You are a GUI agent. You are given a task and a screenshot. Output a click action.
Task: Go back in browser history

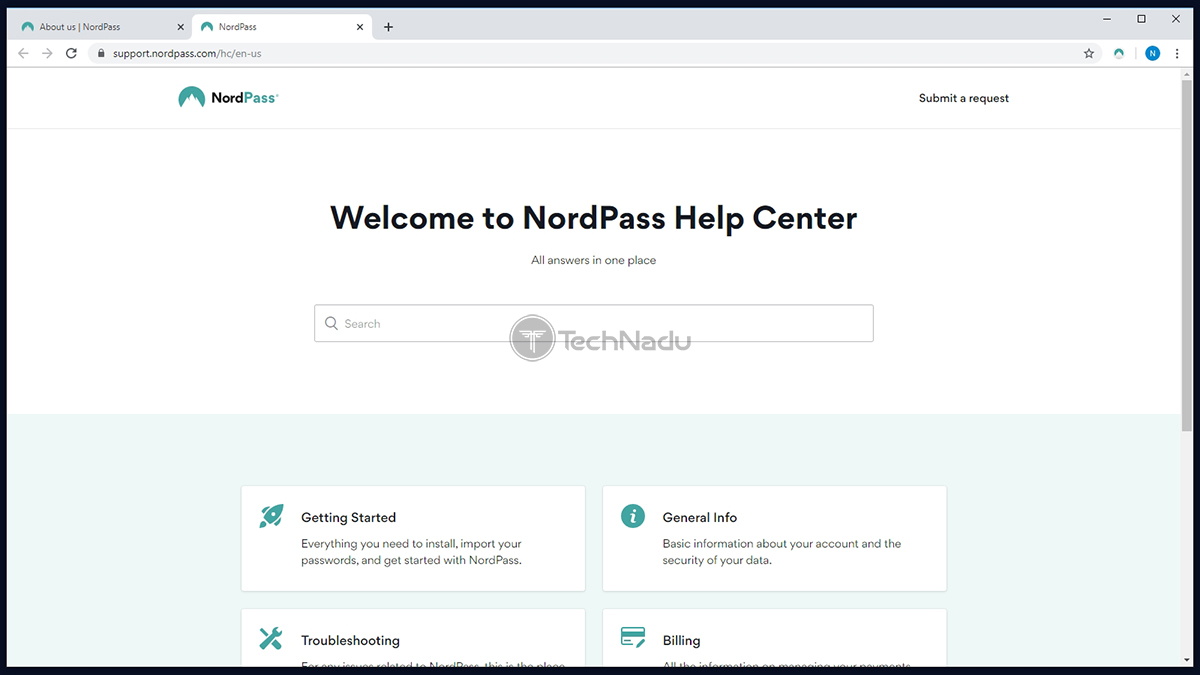click(x=24, y=53)
